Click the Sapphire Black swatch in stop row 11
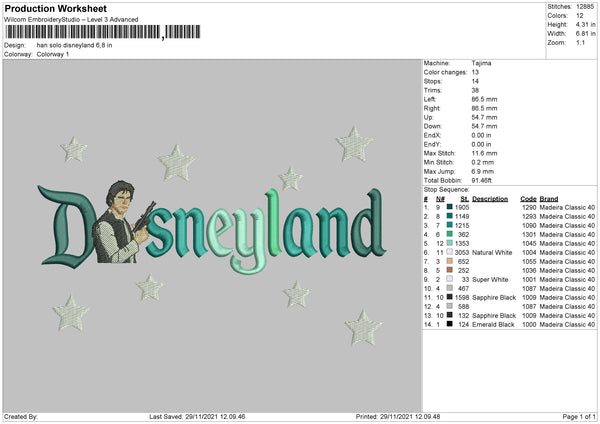 [x=450, y=297]
